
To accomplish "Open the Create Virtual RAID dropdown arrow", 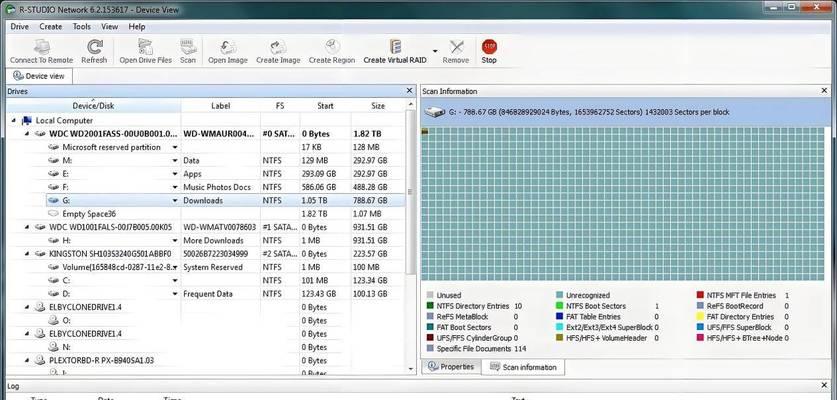I will click(435, 51).
